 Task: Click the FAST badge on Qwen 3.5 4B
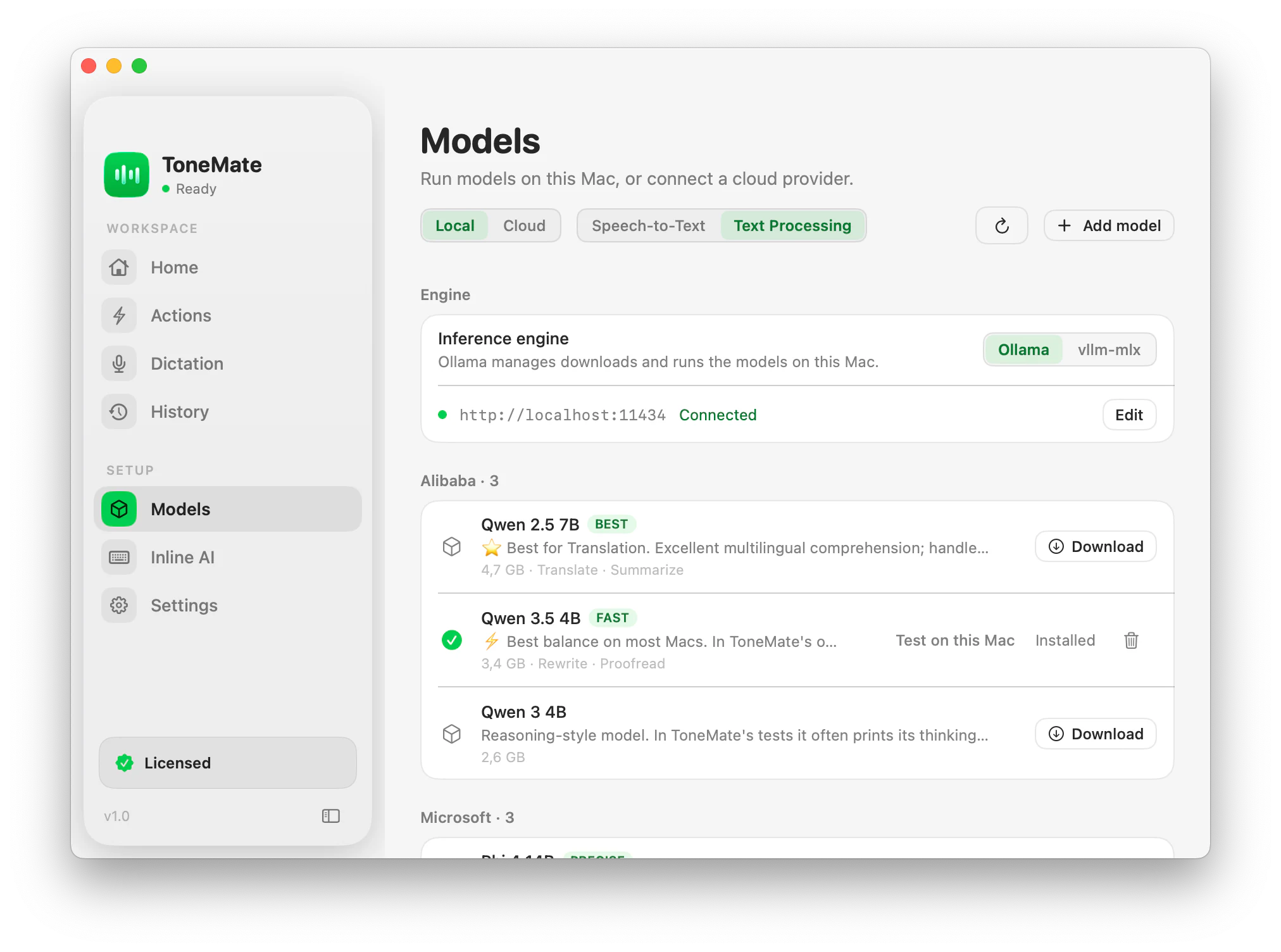[x=612, y=618]
